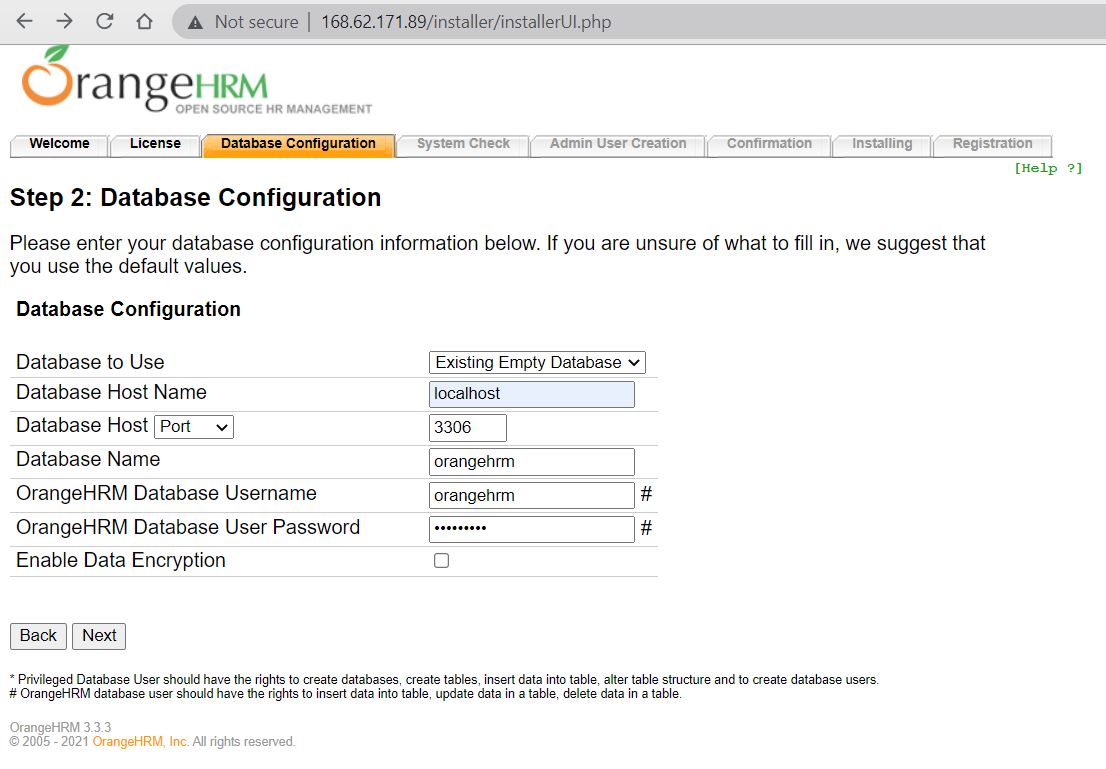This screenshot has height=769, width=1106.
Task: Open the Help link
Action: coord(1047,168)
